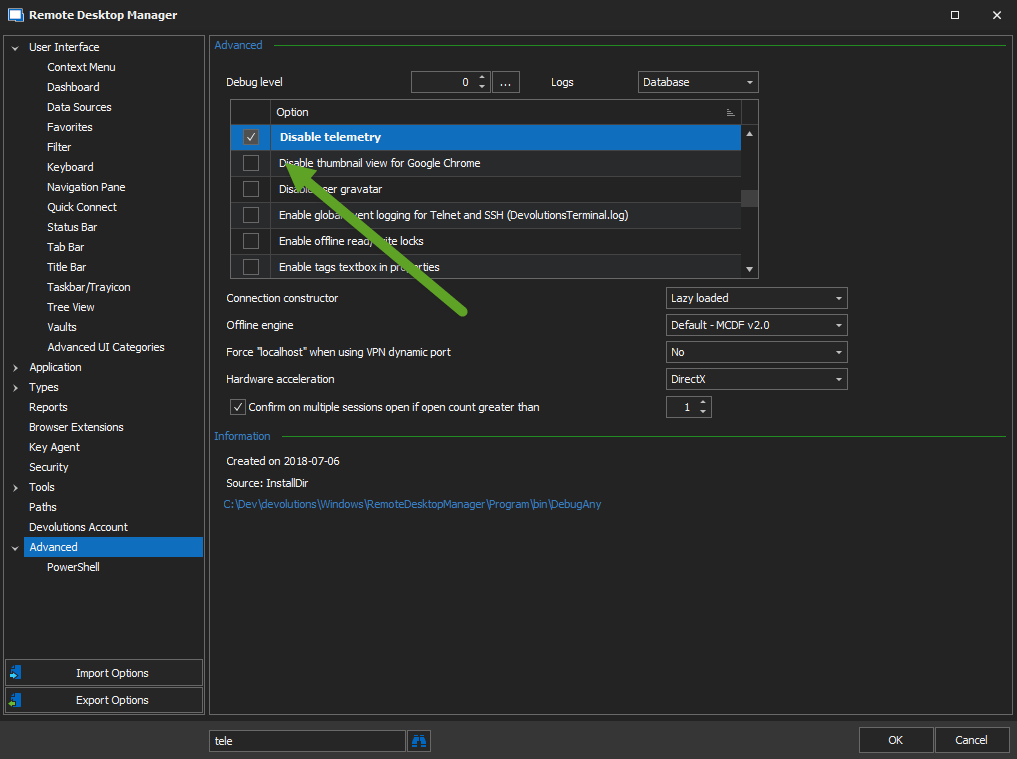
Task: Click the binoculars search icon
Action: click(x=419, y=741)
